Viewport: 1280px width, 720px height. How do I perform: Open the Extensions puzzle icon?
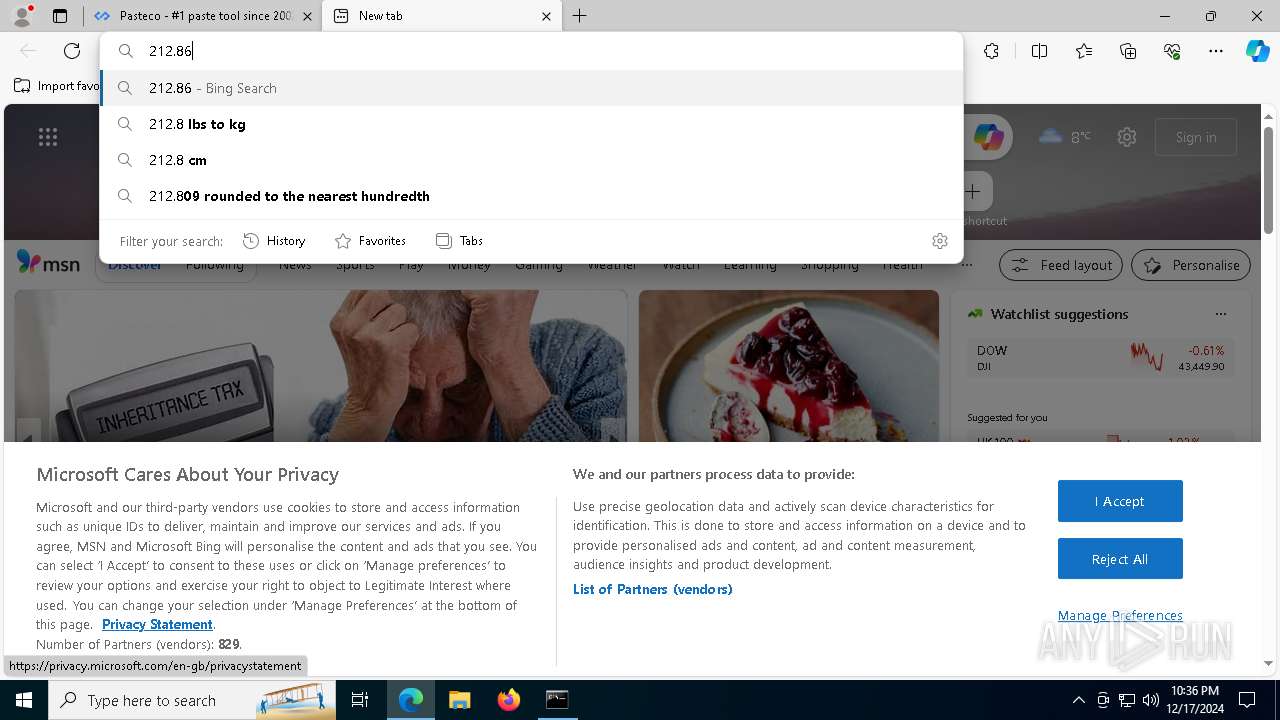(x=991, y=51)
